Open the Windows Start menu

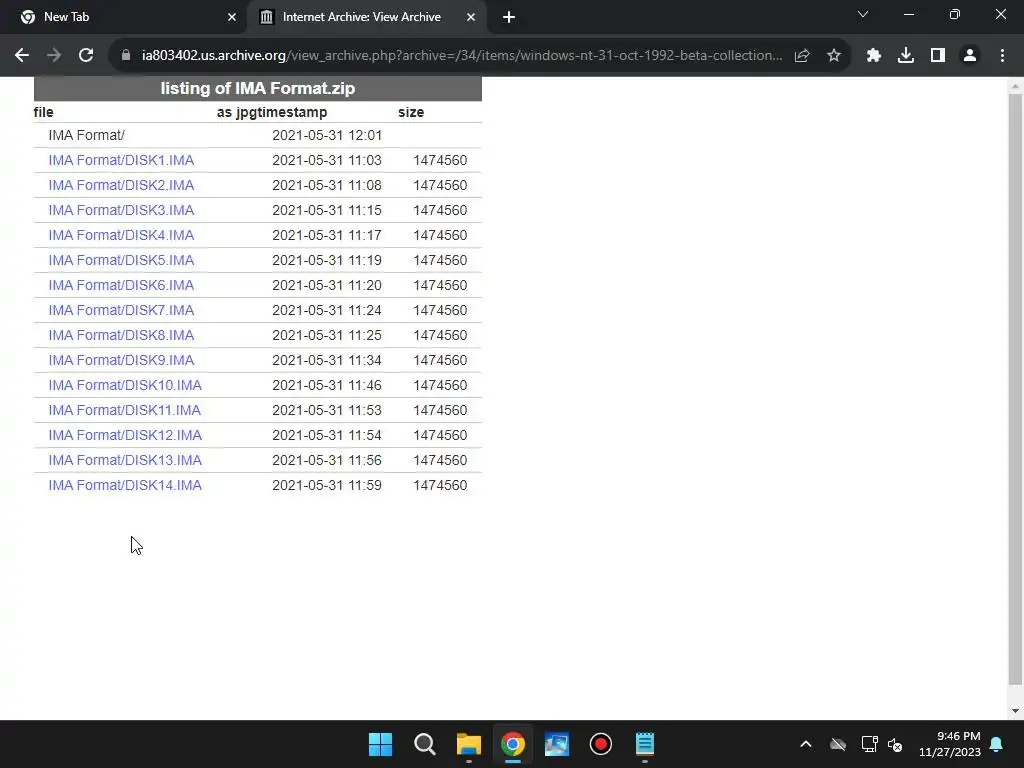coord(381,744)
